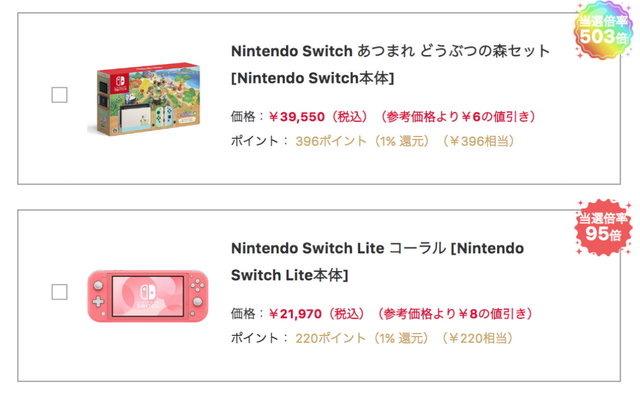This screenshot has width=640, height=404.
Task: Click the ¥39,550 price text
Action: pyautogui.click(x=300, y=116)
